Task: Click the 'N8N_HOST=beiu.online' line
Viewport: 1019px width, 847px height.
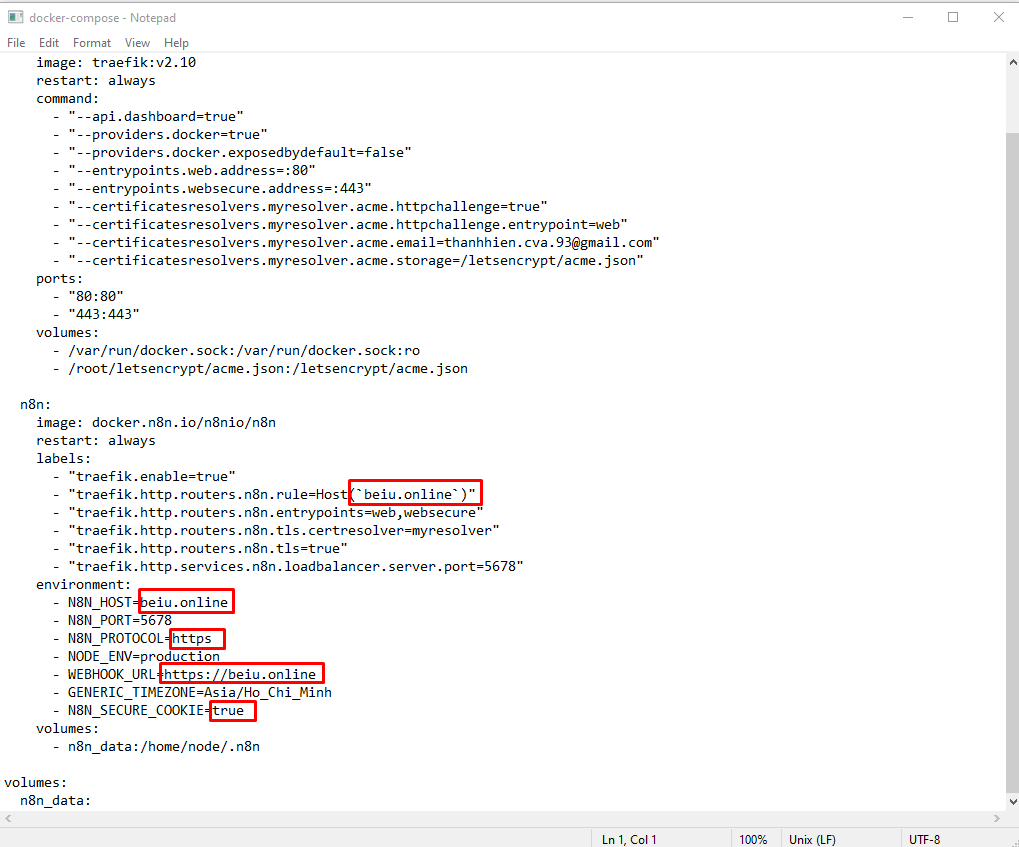Action: tap(140, 603)
